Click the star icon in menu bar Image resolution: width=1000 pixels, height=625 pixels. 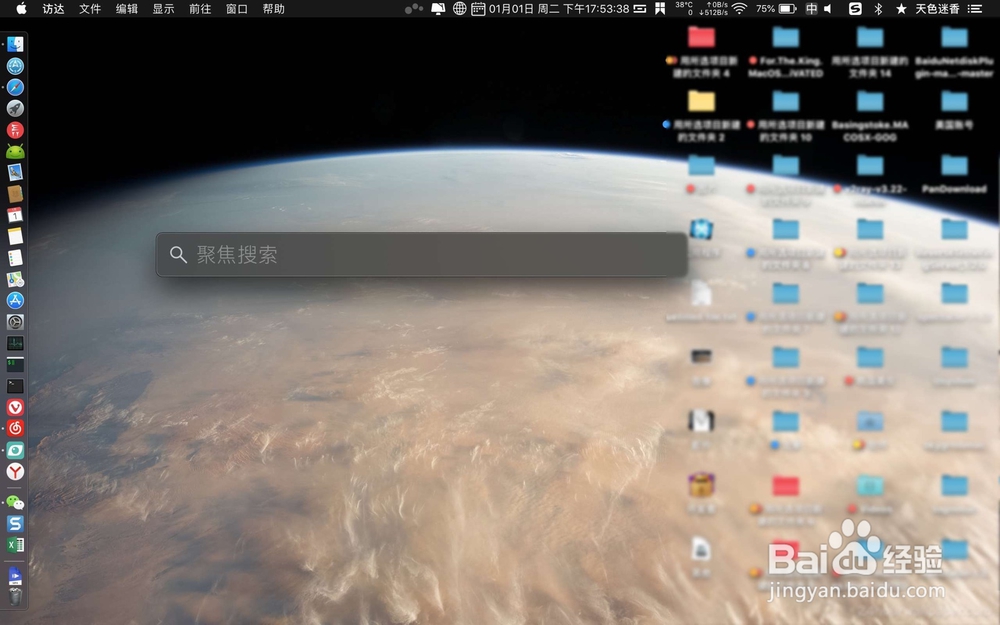(901, 8)
